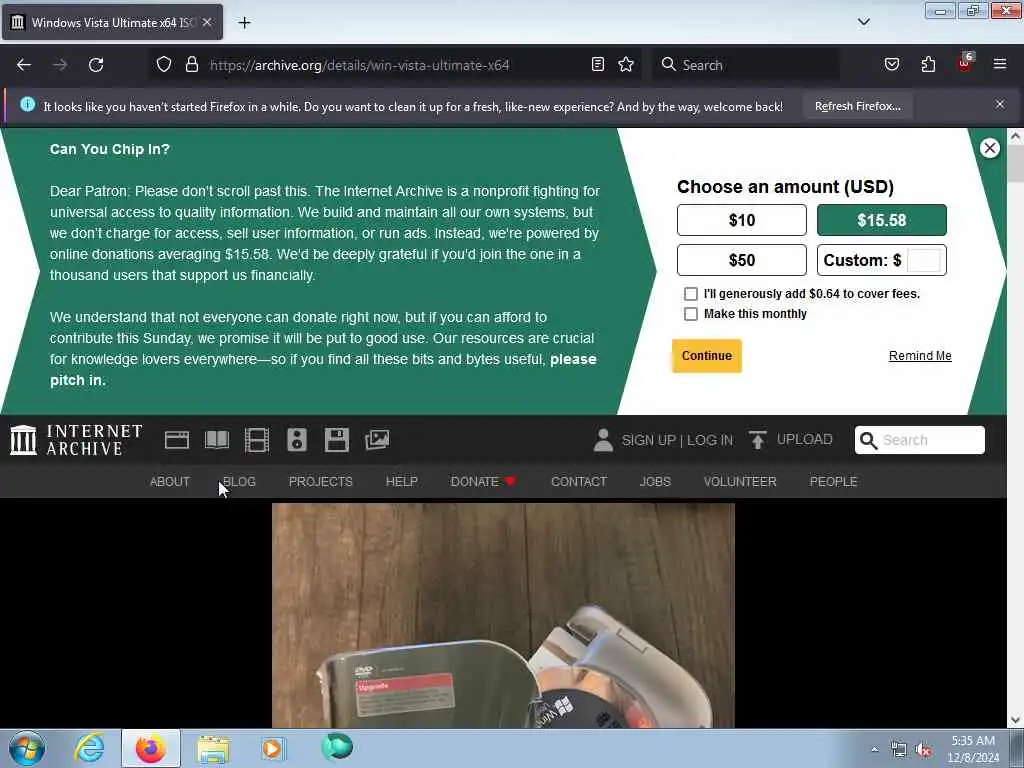The height and width of the screenshot is (768, 1024).
Task: Expand the list all tabs chevron
Action: (864, 22)
